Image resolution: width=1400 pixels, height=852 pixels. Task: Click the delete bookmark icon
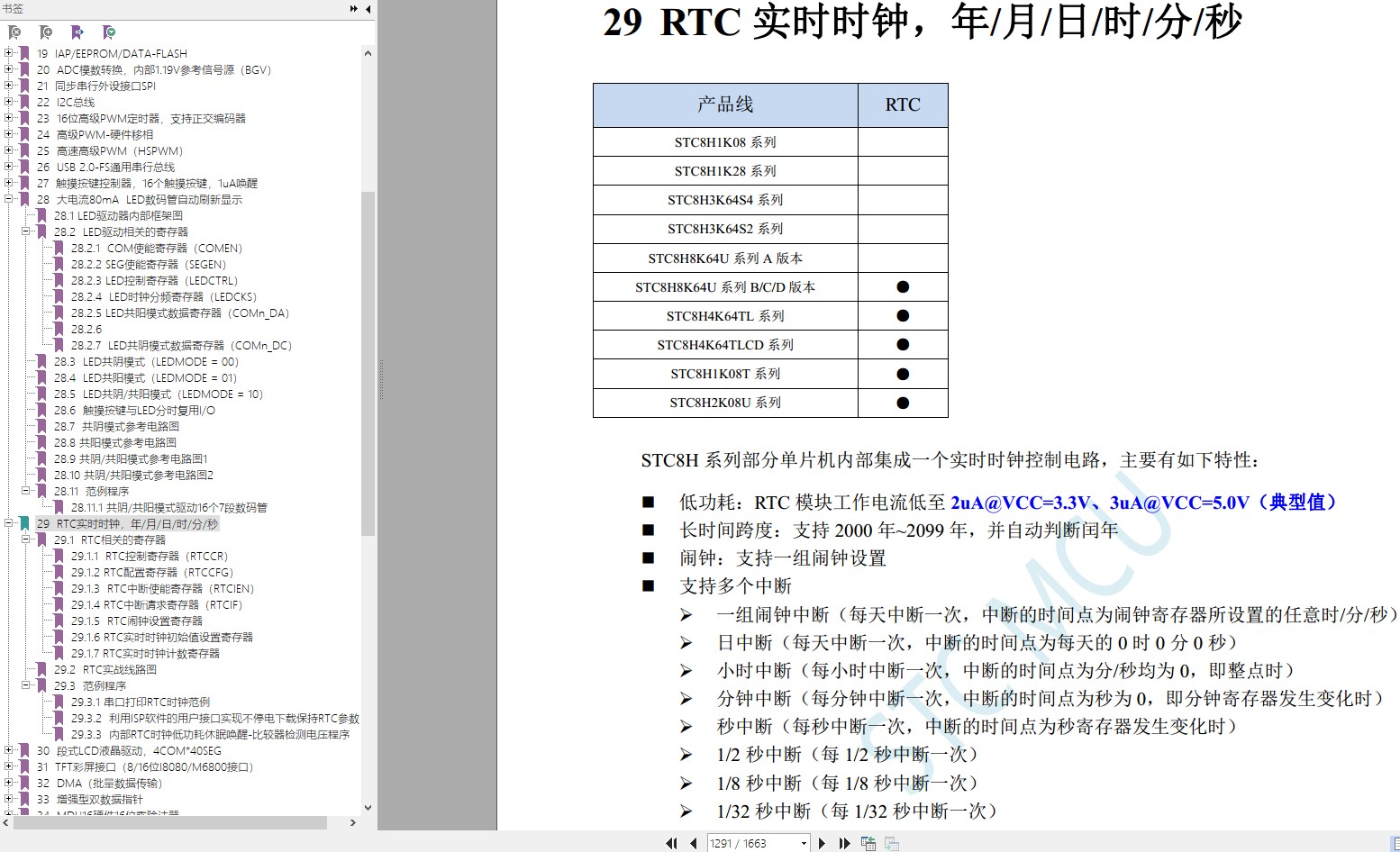pos(14,32)
